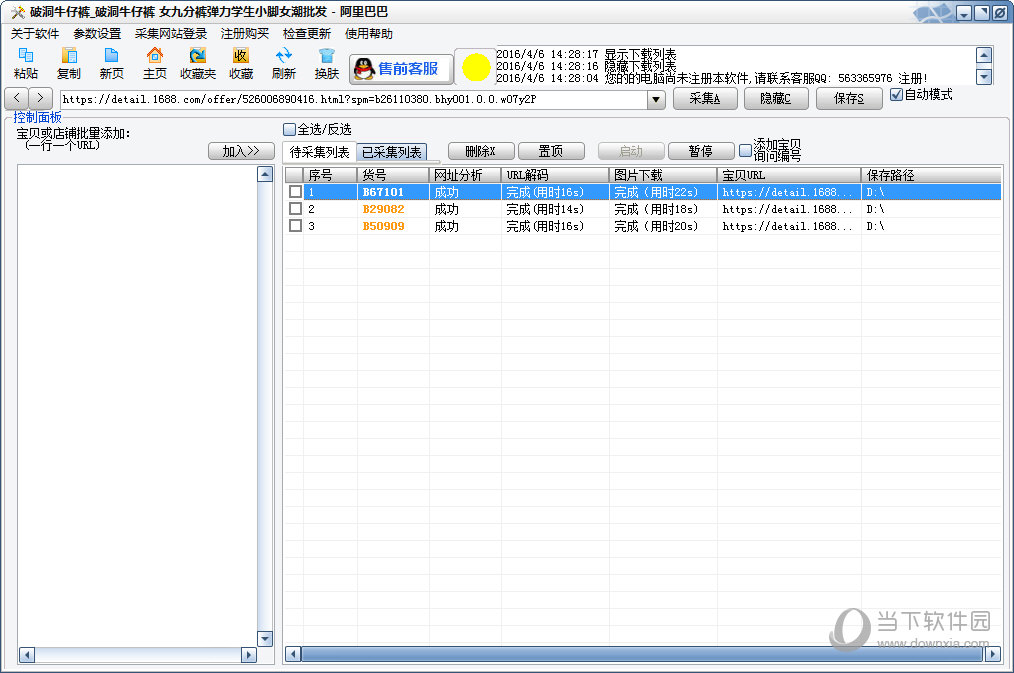The width and height of the screenshot is (1014, 673).
Task: Open the 使用帮助 menu
Action: click(369, 34)
